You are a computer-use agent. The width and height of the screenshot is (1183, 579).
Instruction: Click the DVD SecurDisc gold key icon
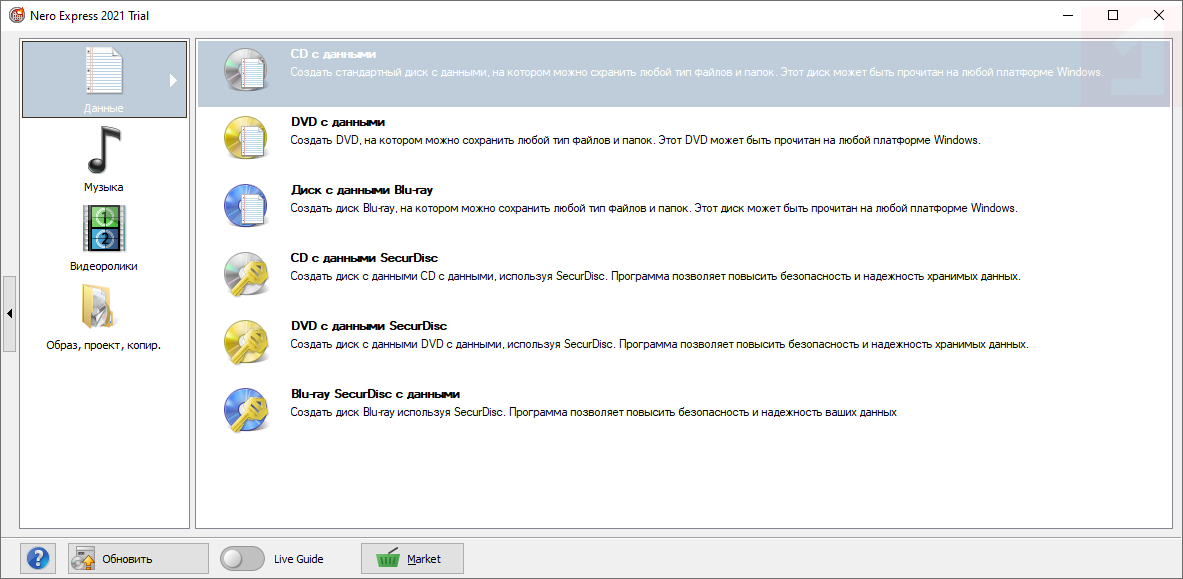(x=246, y=341)
